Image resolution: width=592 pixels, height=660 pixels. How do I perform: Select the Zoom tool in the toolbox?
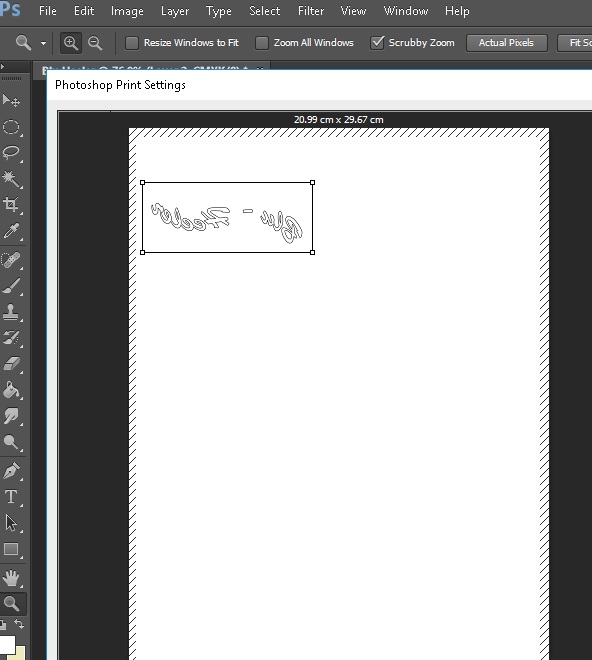(12, 604)
